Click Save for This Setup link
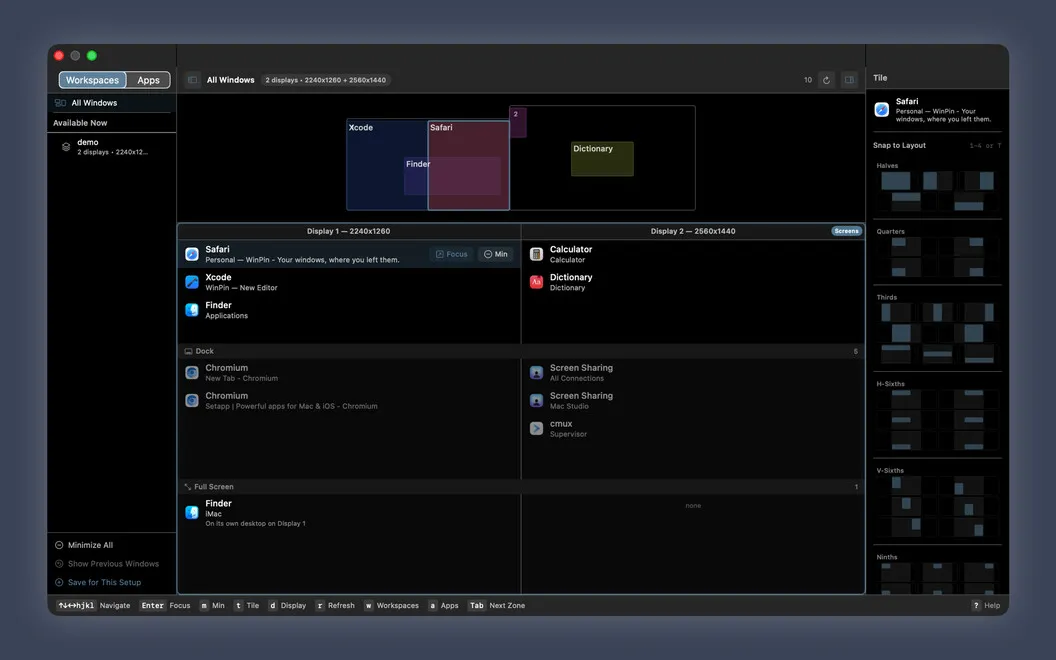This screenshot has height=660, width=1056. tap(98, 583)
